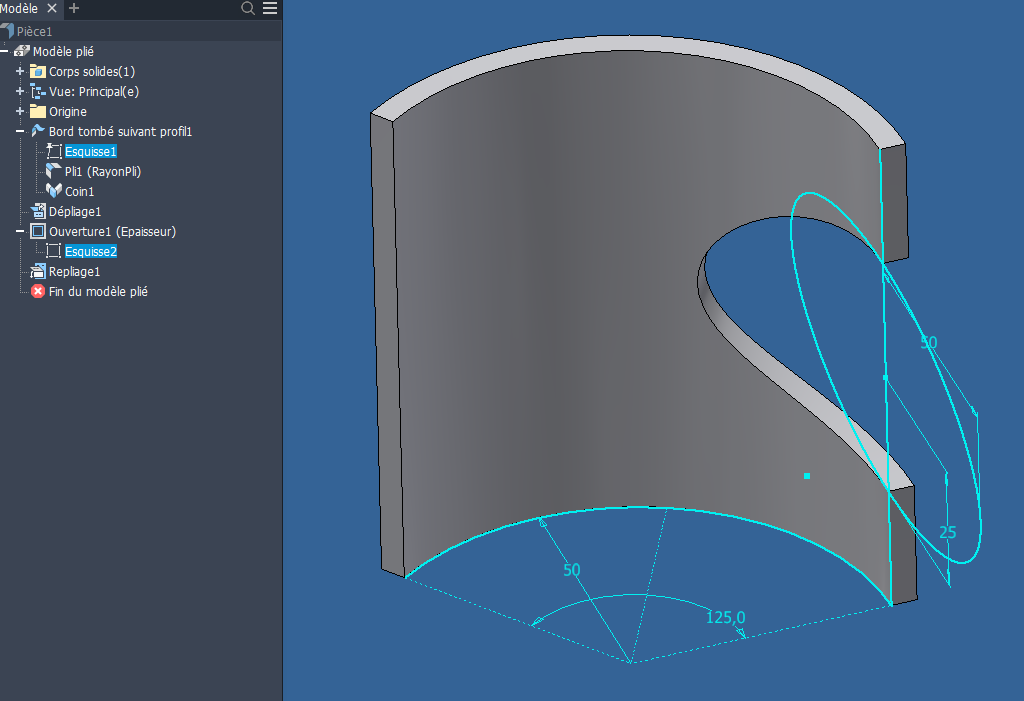Click the Esquisse1 sketch icon

click(x=54, y=152)
